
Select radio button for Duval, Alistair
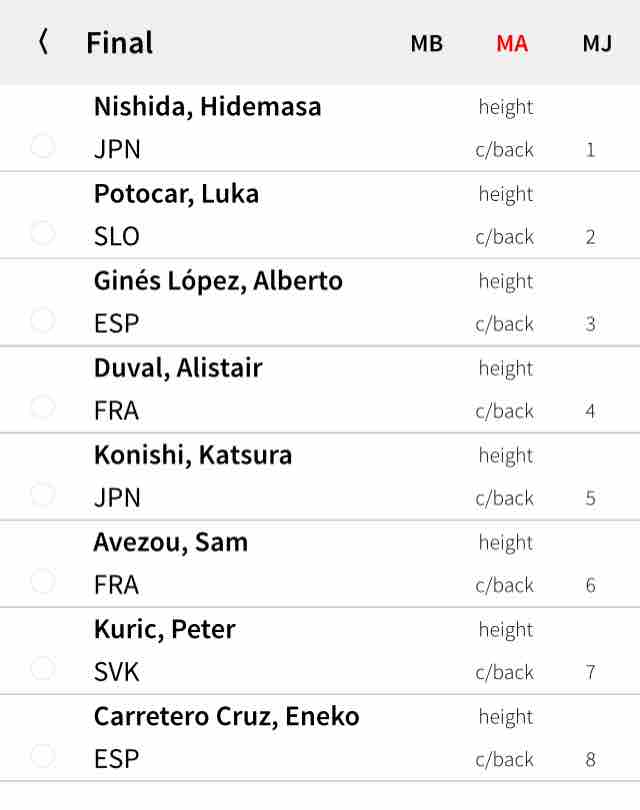tap(43, 407)
